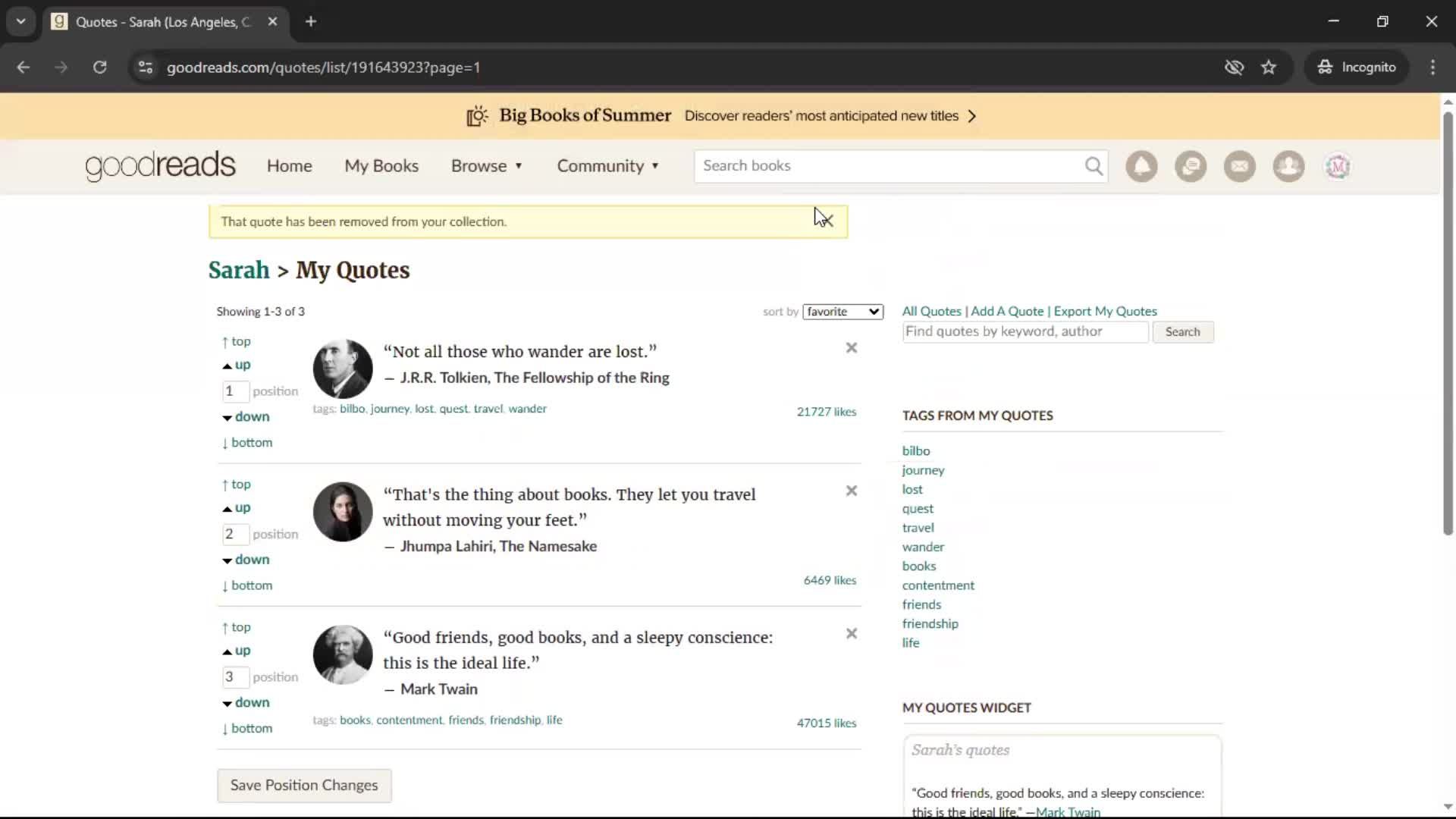The height and width of the screenshot is (819, 1456).
Task: Open the group discussions icon
Action: (x=1191, y=166)
